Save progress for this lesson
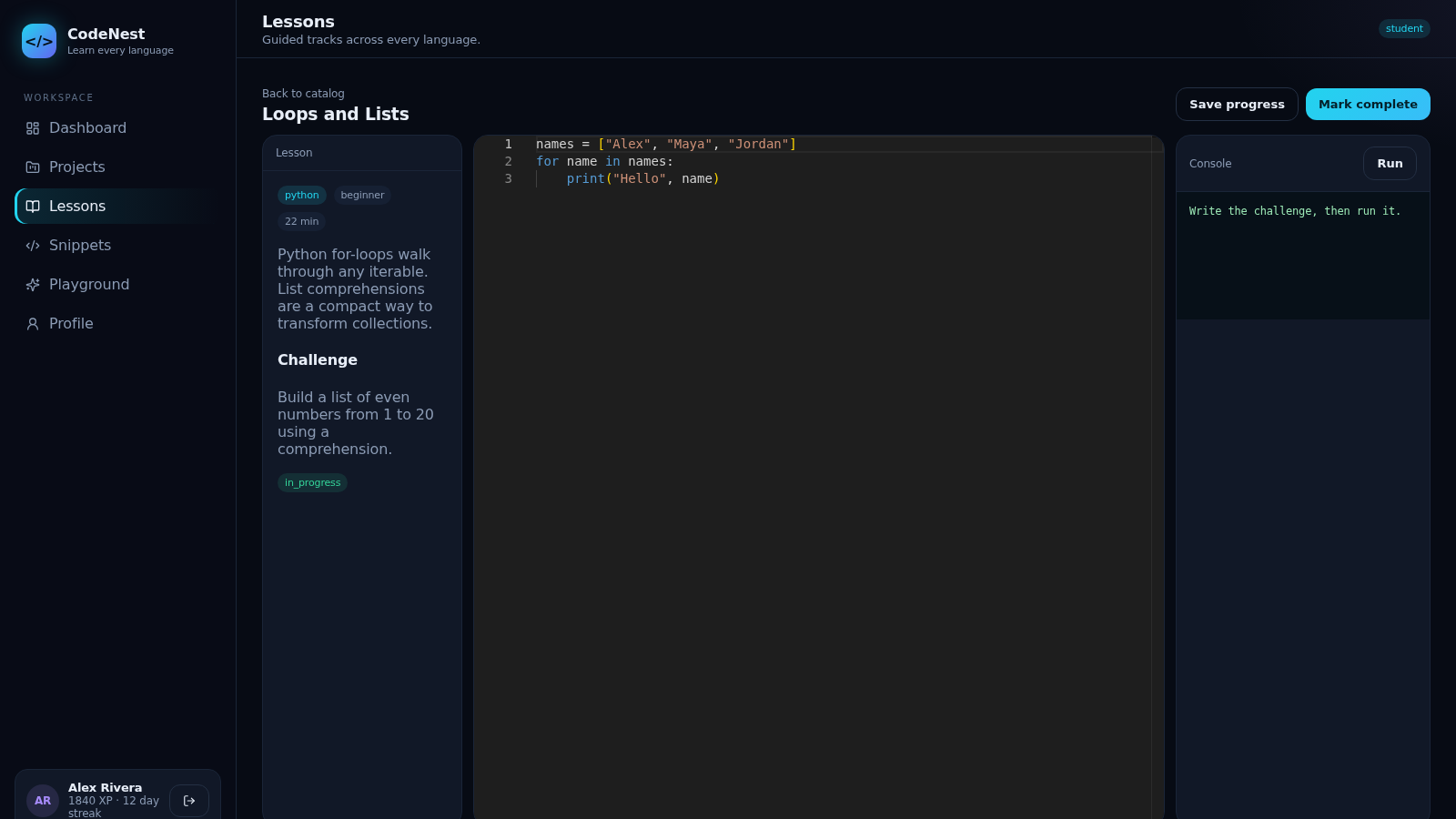 (1237, 105)
